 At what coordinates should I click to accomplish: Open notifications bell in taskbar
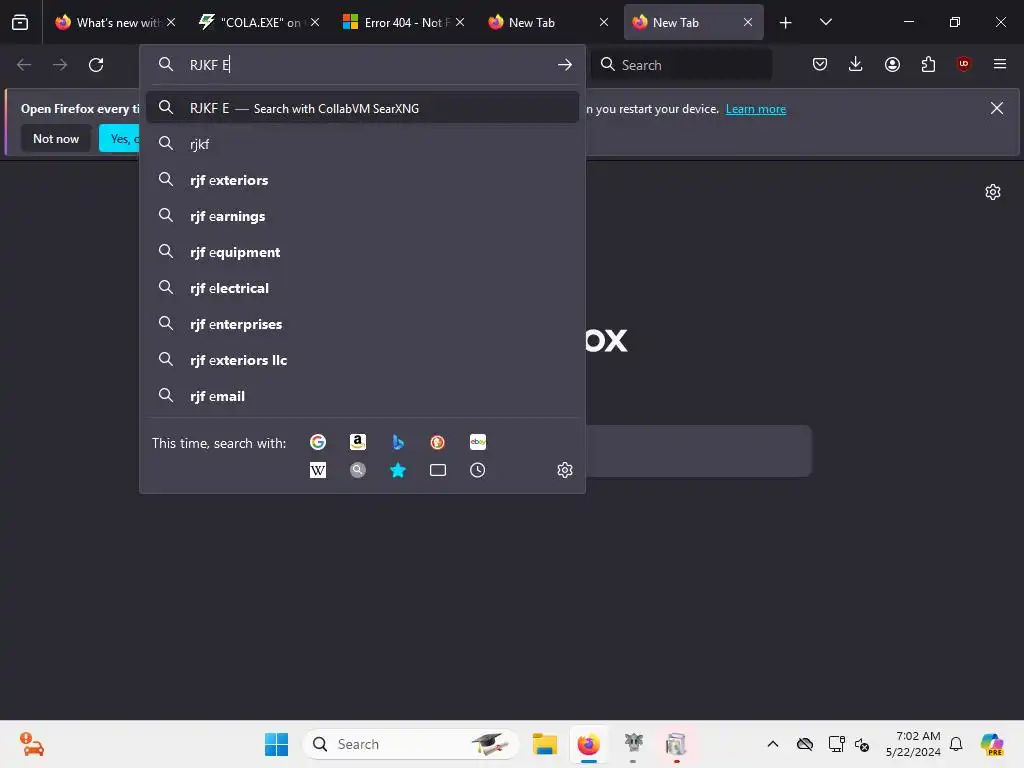click(x=956, y=744)
